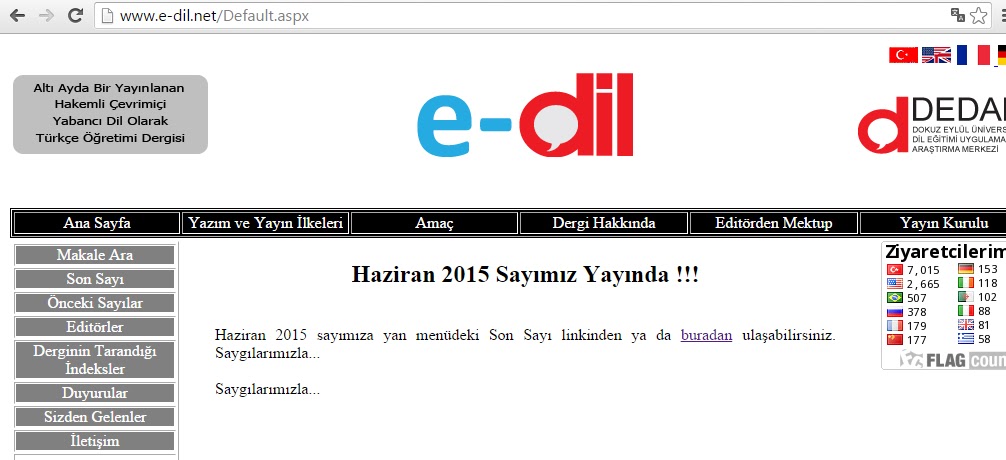Open Sizden Gelenler from the sidebar
Image resolution: width=1006 pixels, height=460 pixels.
(x=95, y=417)
